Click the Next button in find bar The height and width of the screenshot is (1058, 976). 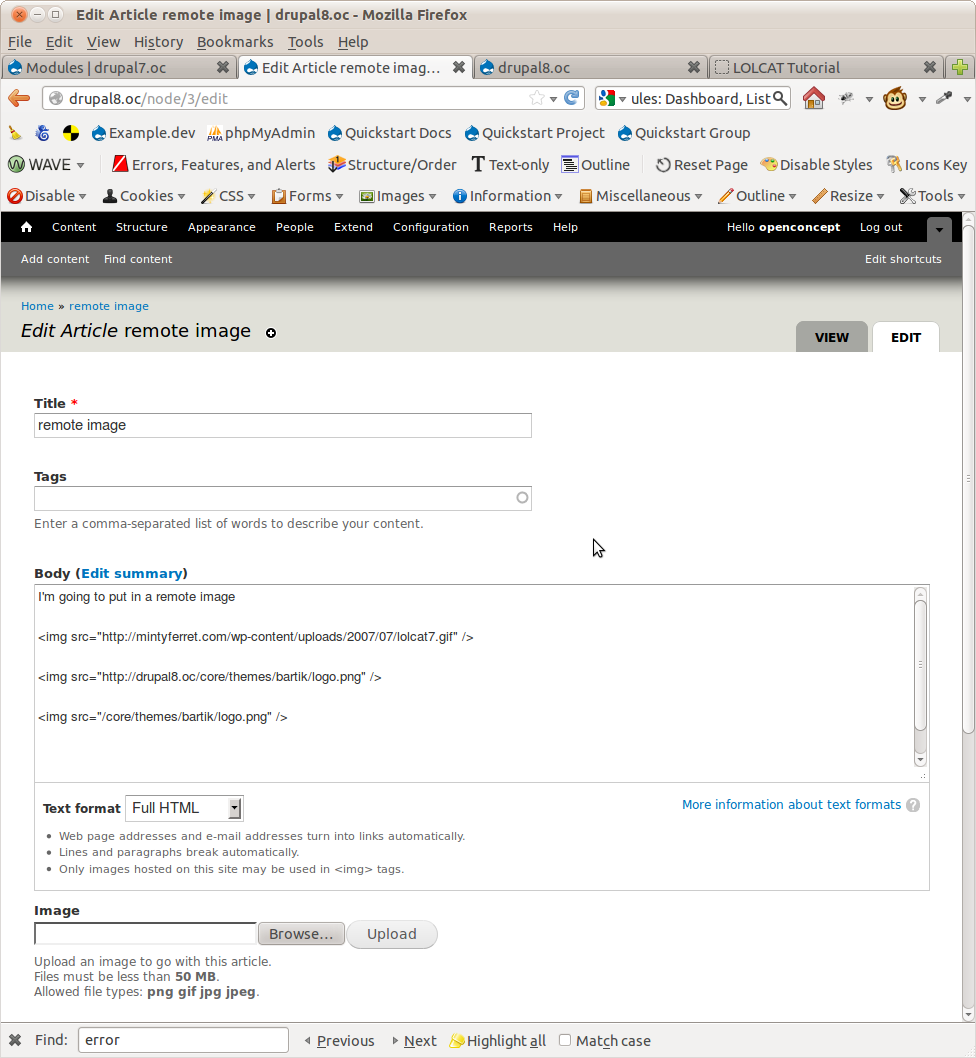pos(414,1040)
